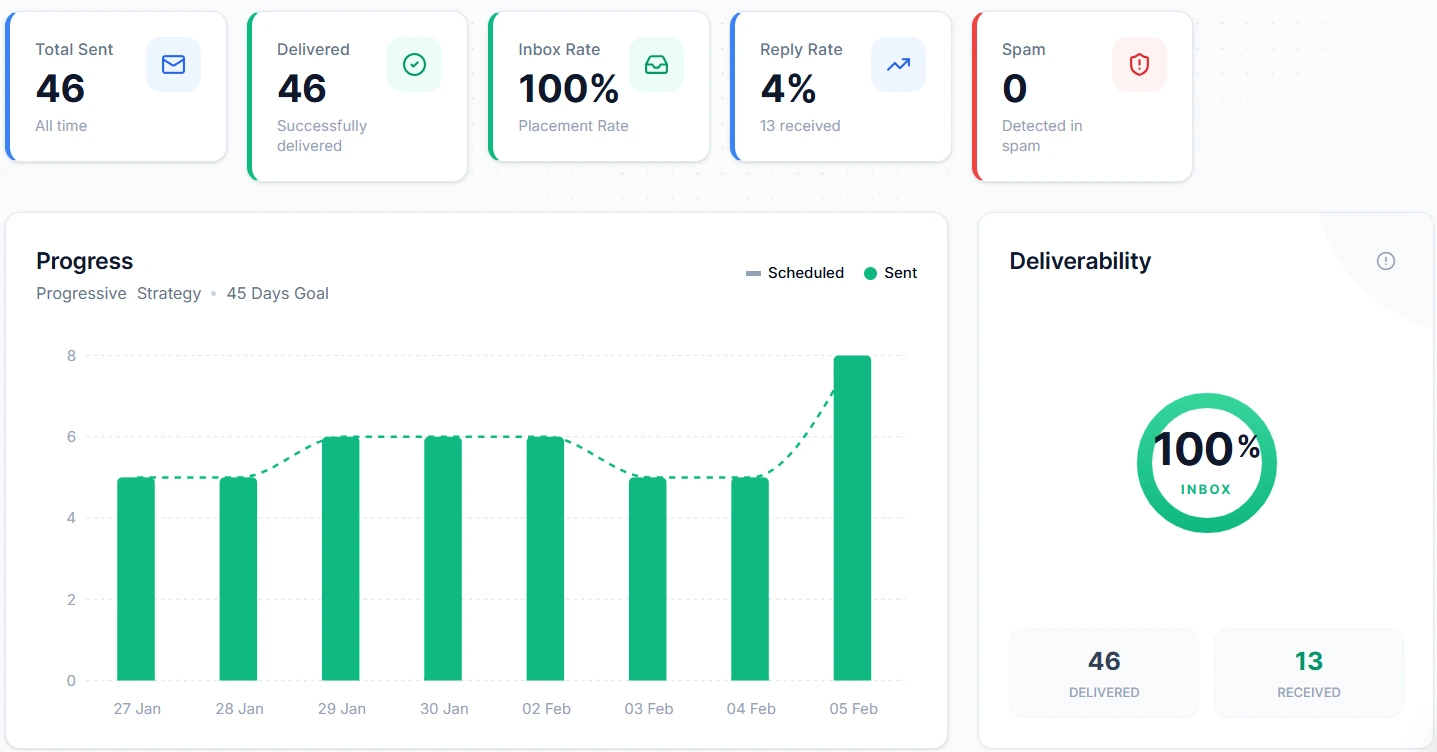Click the 13 received text under Reply Rate
The height and width of the screenshot is (752, 1437).
(x=800, y=126)
